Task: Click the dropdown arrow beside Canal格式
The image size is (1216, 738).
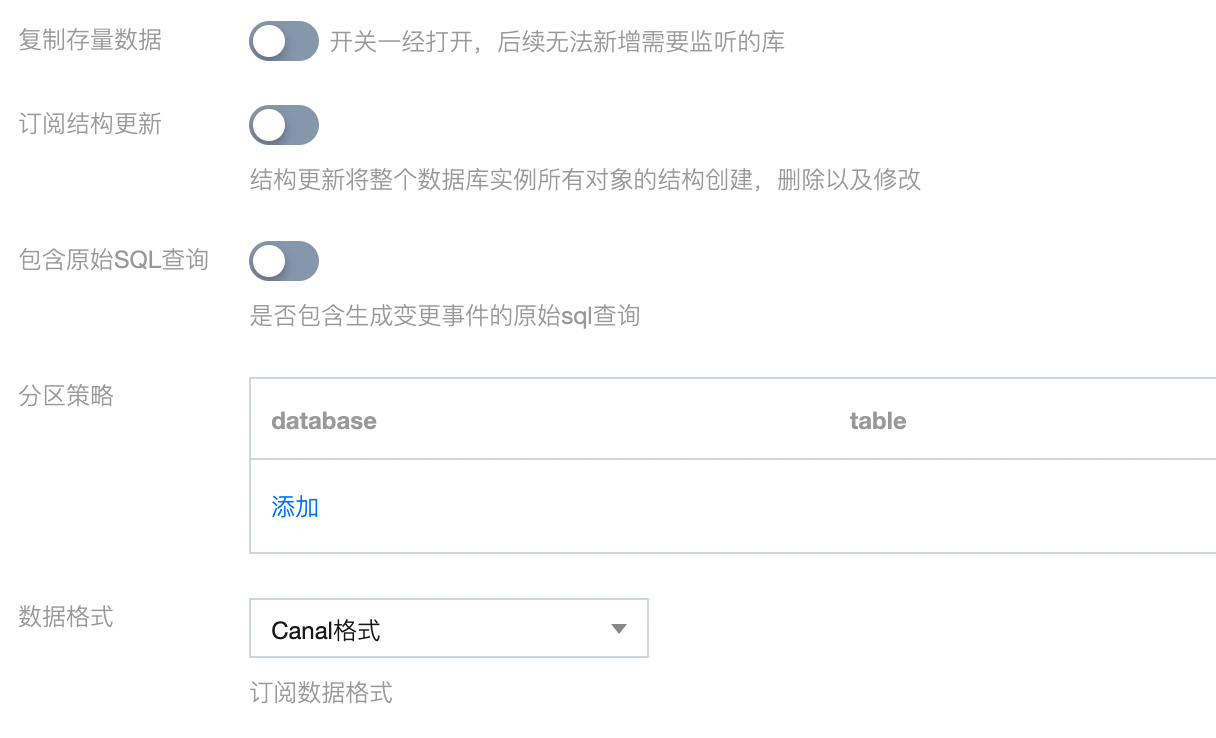Action: 618,629
